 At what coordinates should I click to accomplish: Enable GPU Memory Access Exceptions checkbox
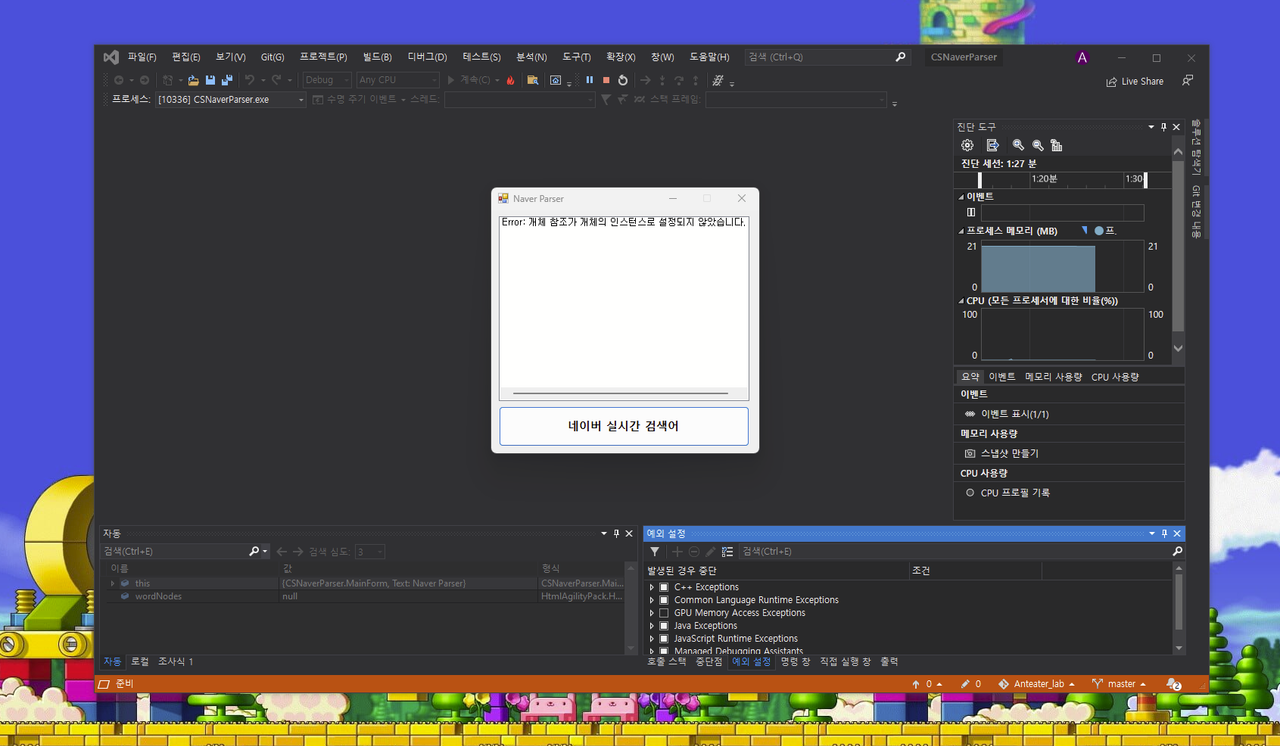(x=664, y=613)
